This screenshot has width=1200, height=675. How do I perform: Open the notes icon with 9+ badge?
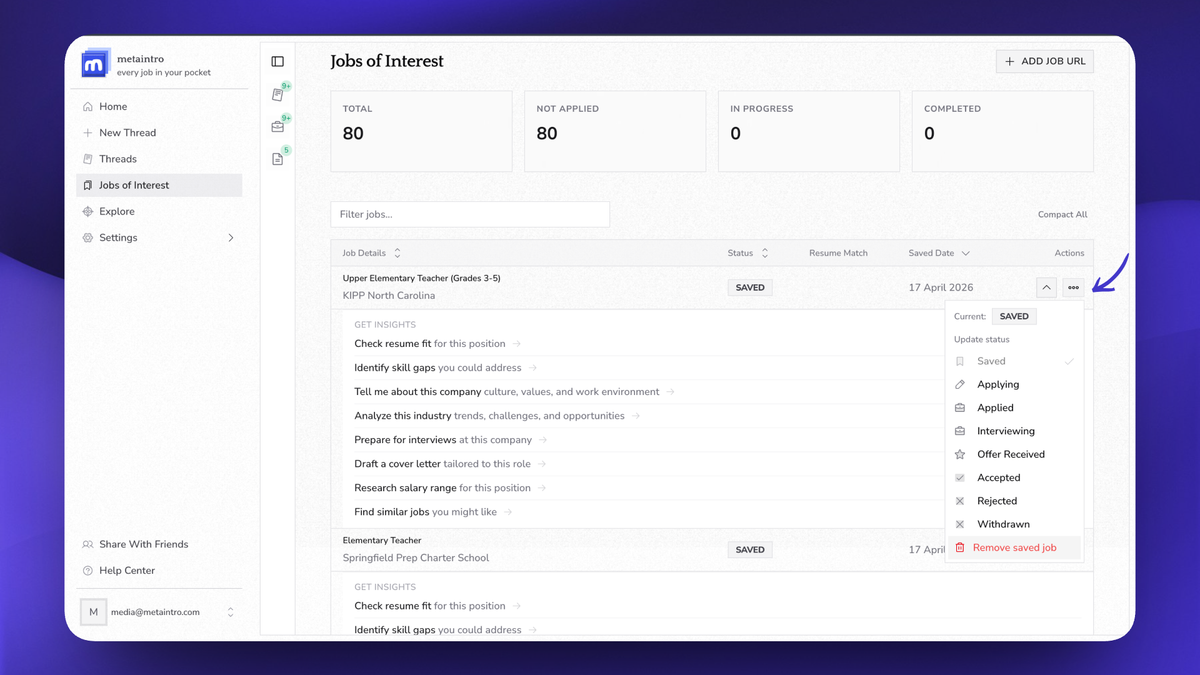278,95
